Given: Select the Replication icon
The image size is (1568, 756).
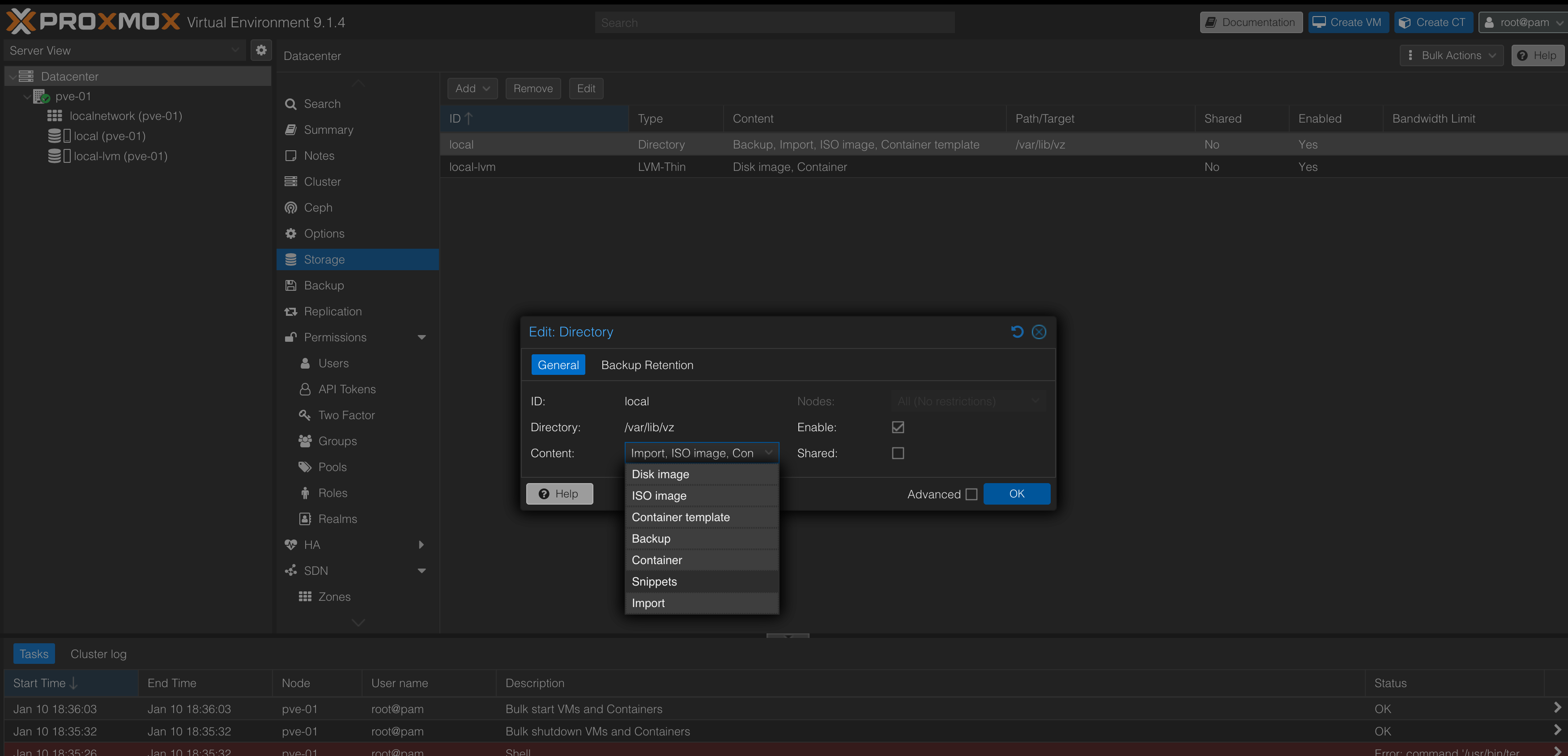Looking at the screenshot, I should coord(291,311).
